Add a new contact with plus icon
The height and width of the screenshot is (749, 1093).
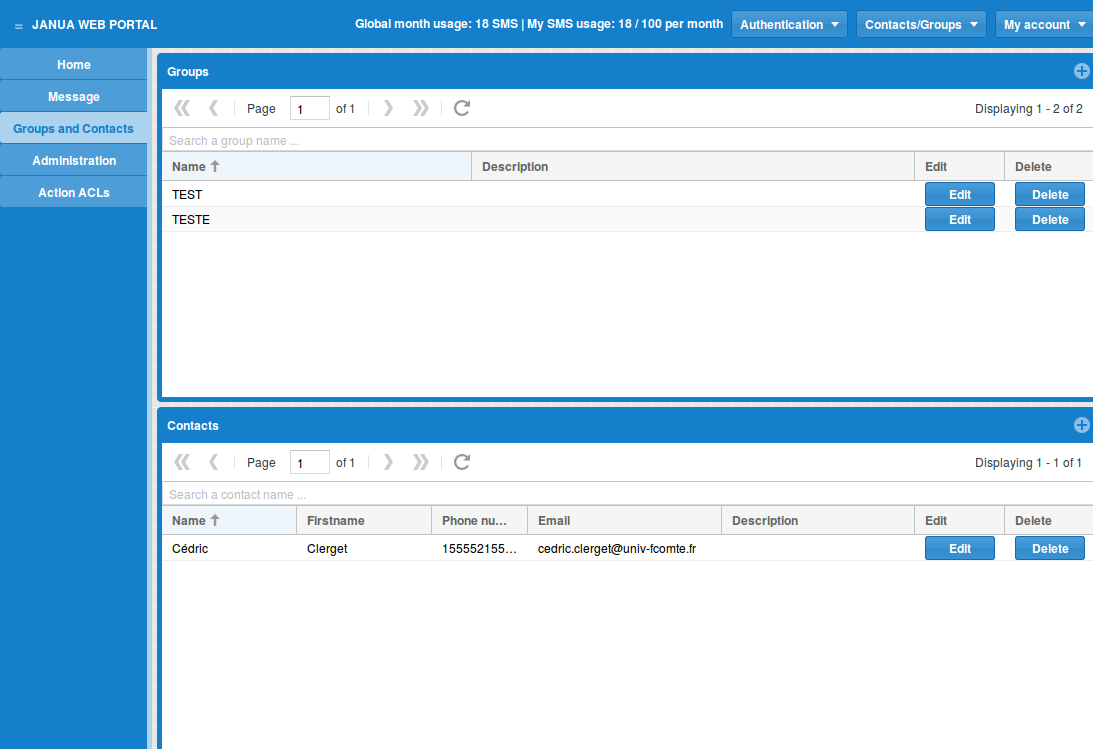[1081, 425]
